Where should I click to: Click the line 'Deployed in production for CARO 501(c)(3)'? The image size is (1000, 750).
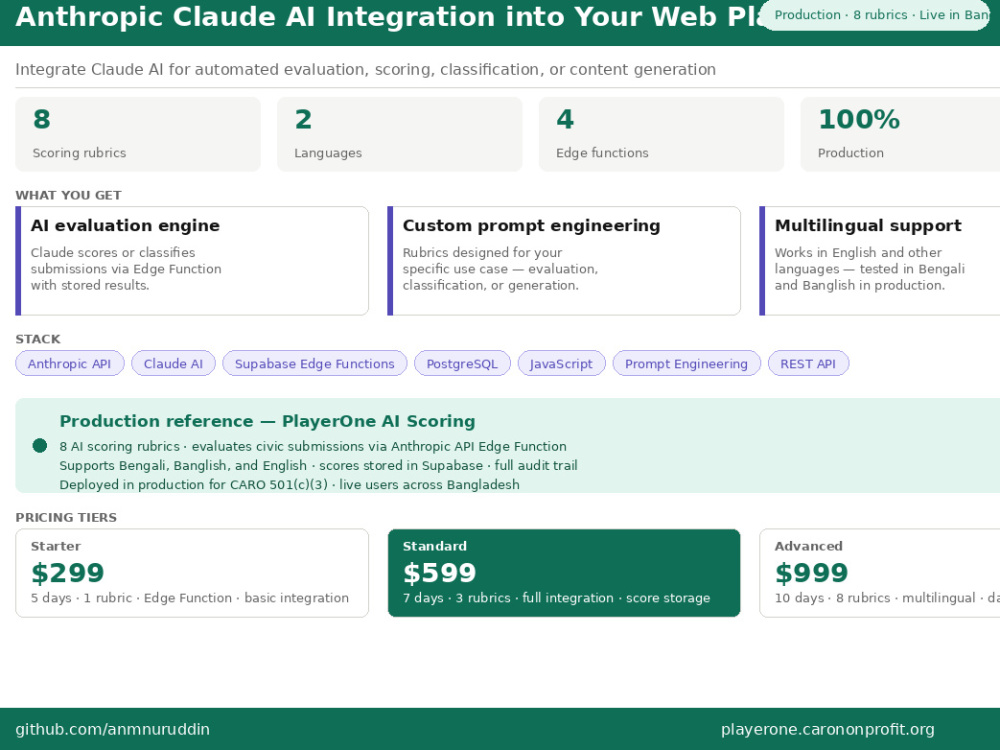click(290, 485)
